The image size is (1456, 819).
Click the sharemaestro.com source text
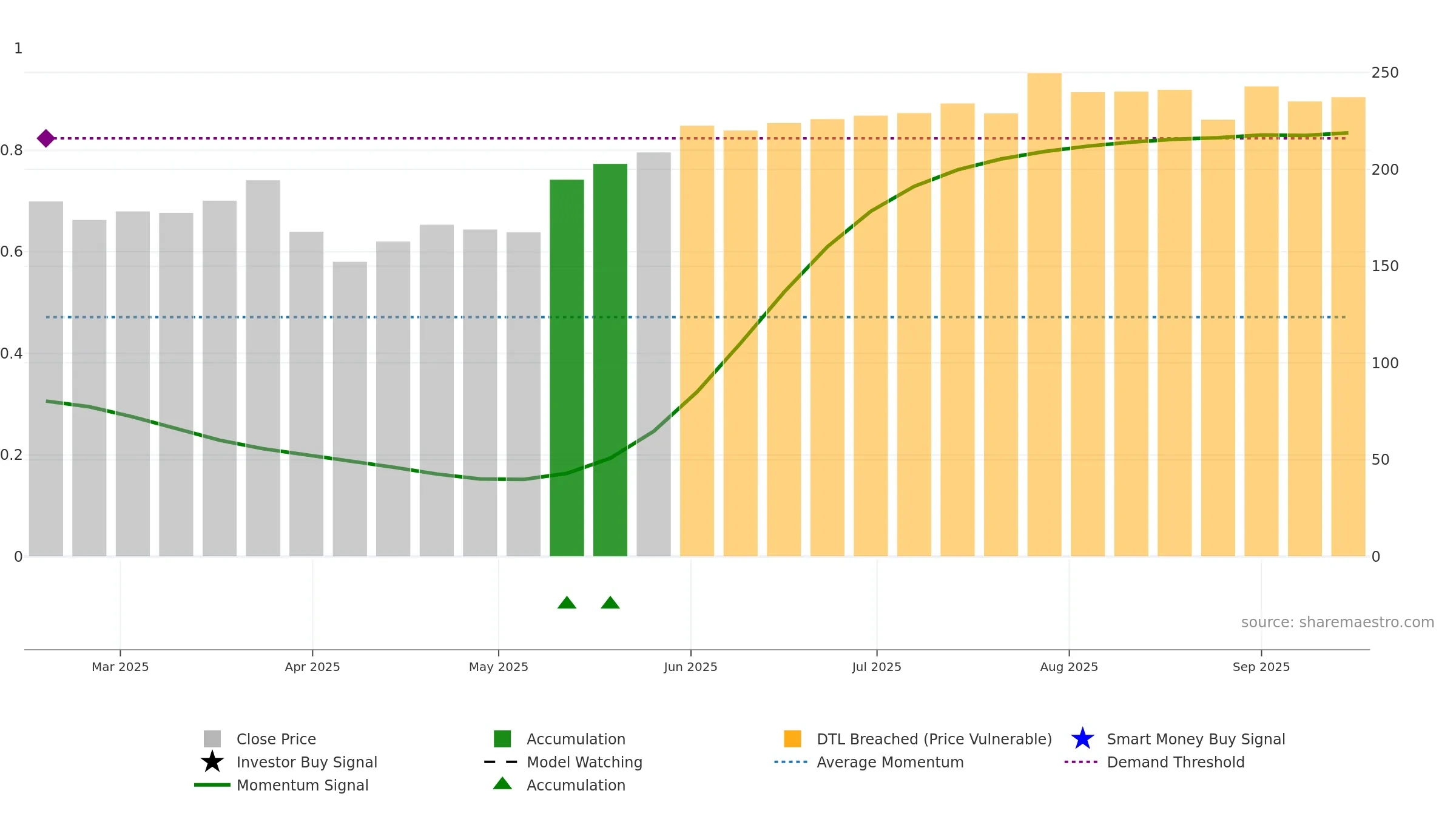click(1338, 622)
